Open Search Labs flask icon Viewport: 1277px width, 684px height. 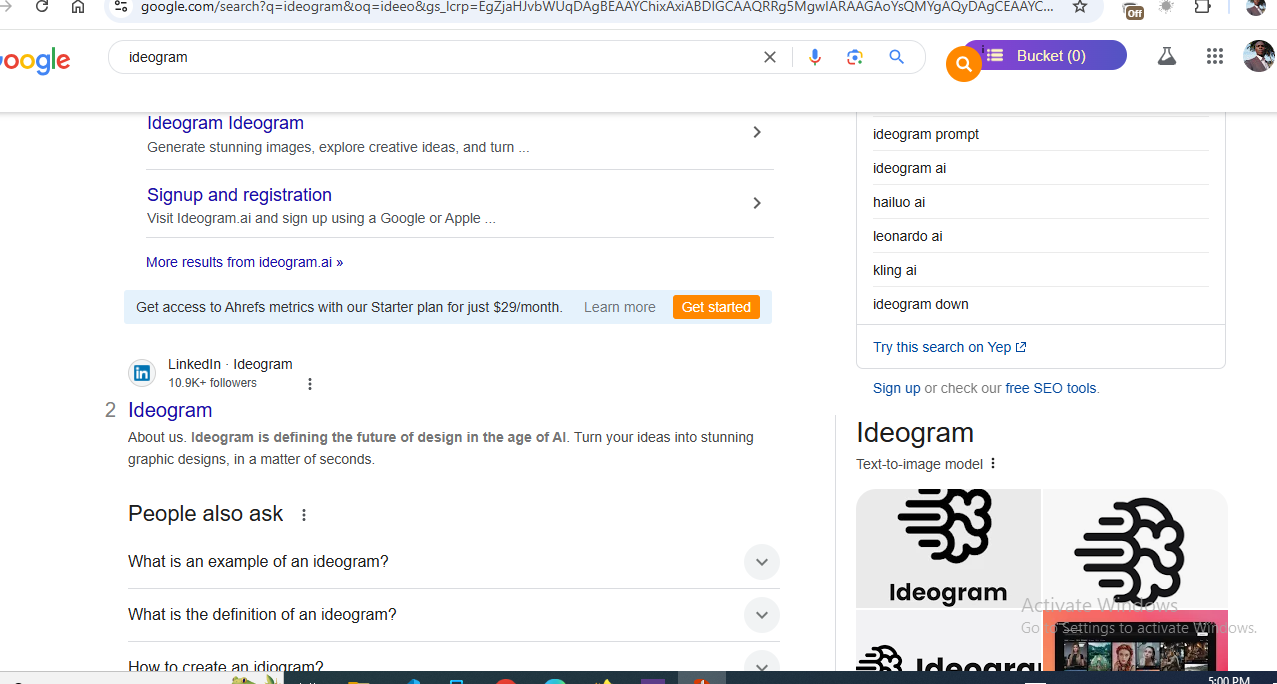pos(1166,57)
